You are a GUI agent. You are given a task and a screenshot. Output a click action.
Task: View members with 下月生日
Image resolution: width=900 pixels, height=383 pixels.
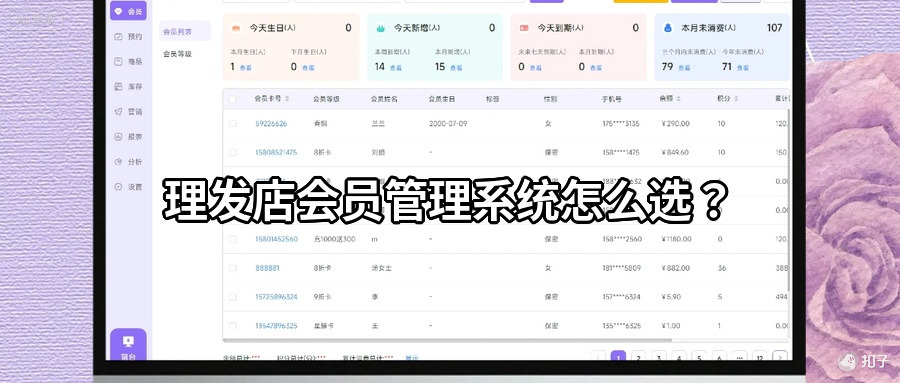pos(308,68)
